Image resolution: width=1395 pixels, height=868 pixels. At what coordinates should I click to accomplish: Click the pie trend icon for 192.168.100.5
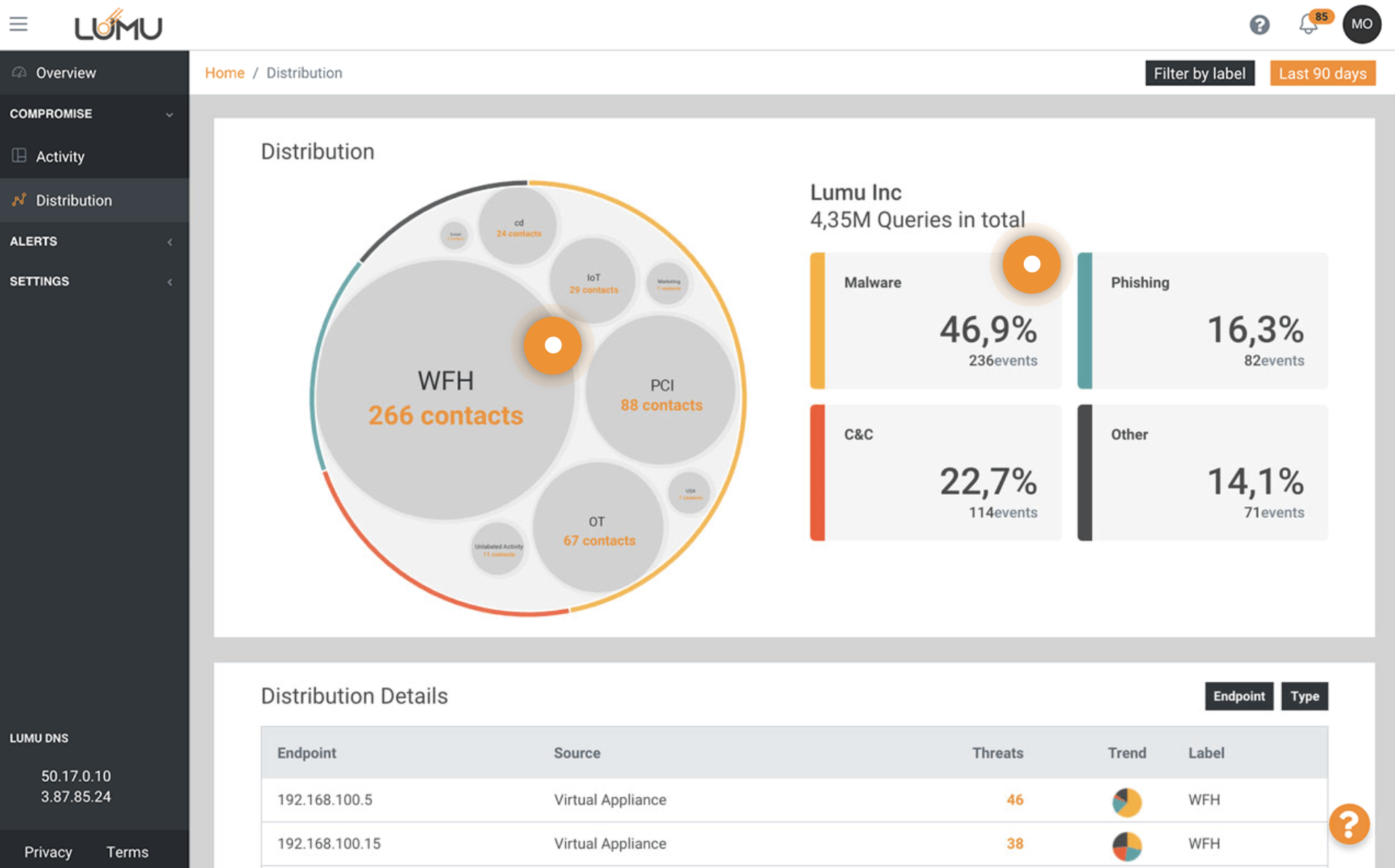pos(1127,801)
